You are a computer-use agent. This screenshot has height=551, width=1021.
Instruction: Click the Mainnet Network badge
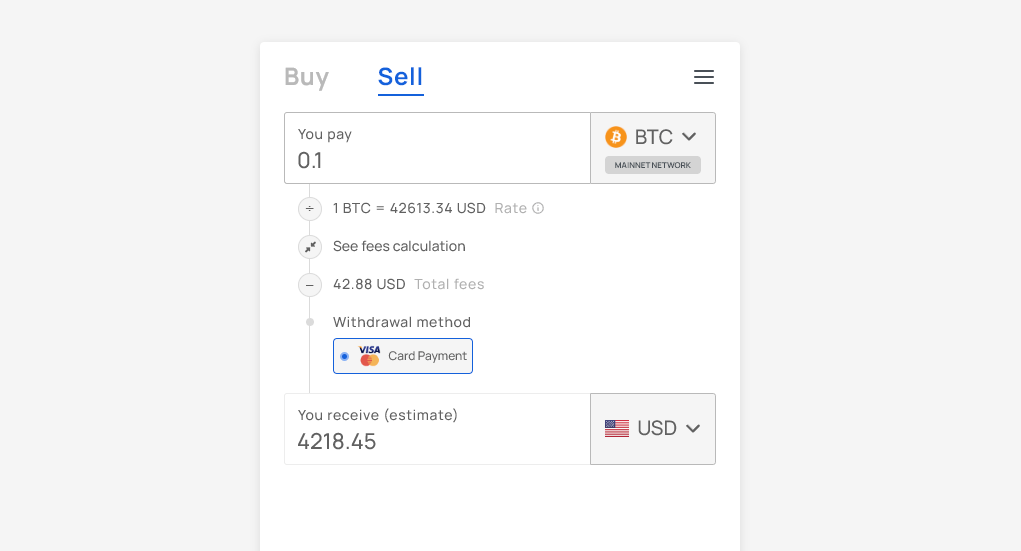tap(652, 165)
